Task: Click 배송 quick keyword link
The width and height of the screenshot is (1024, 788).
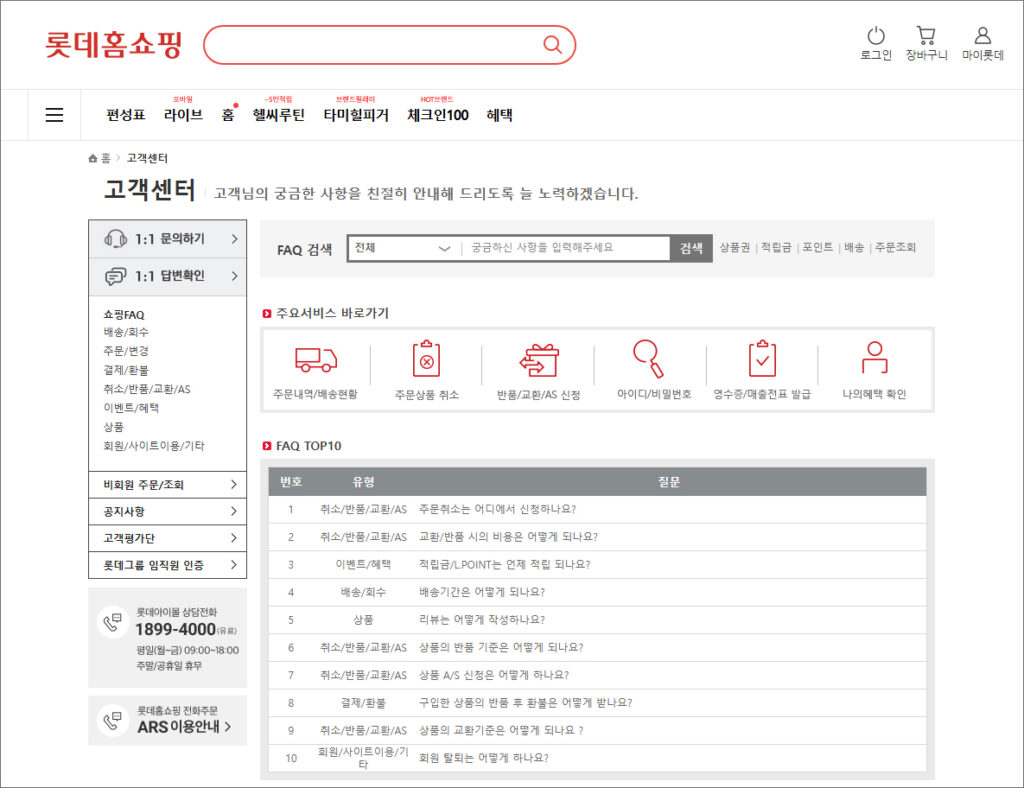Action: [x=854, y=247]
